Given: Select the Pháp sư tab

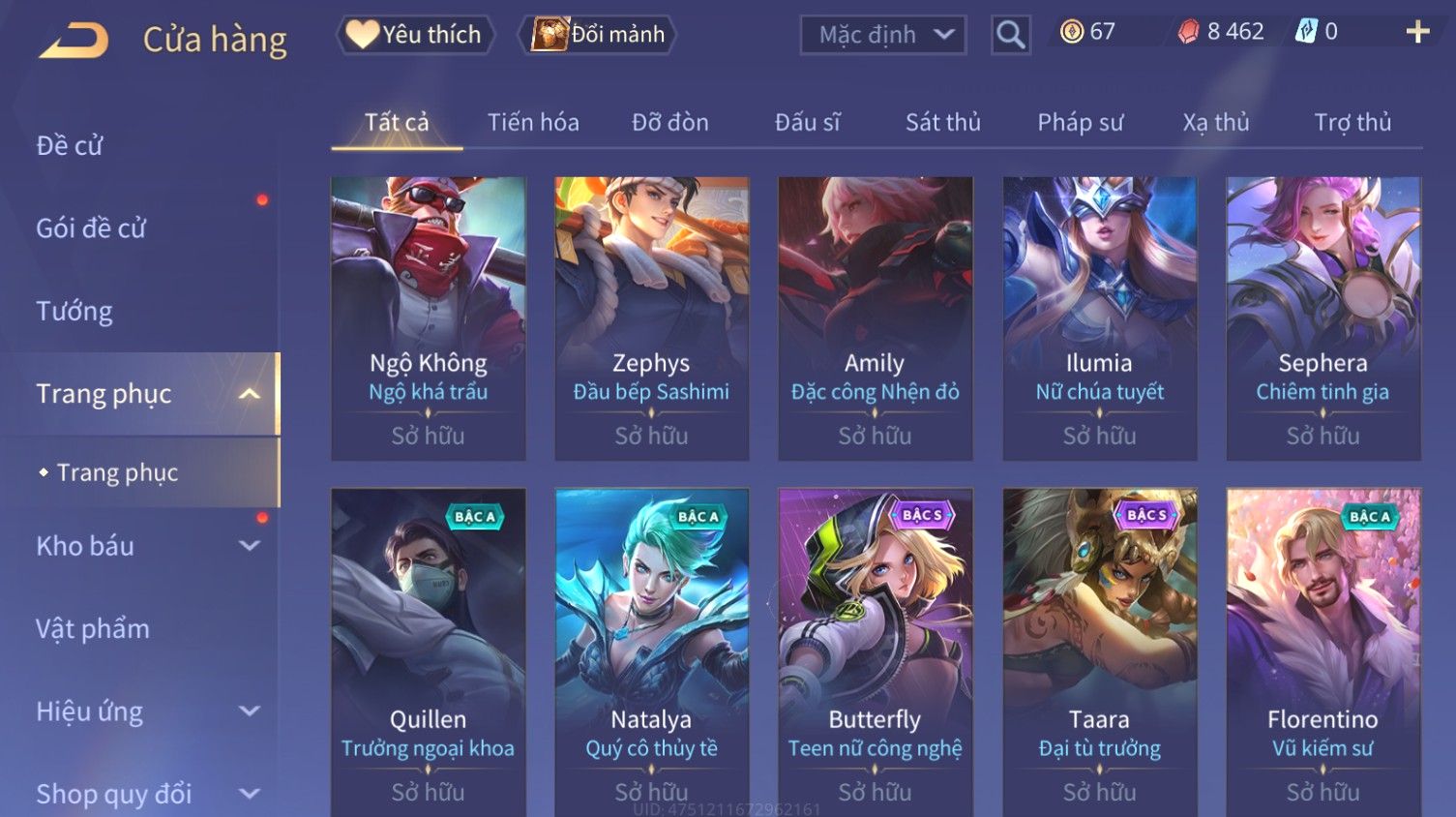Looking at the screenshot, I should pyautogui.click(x=1081, y=123).
